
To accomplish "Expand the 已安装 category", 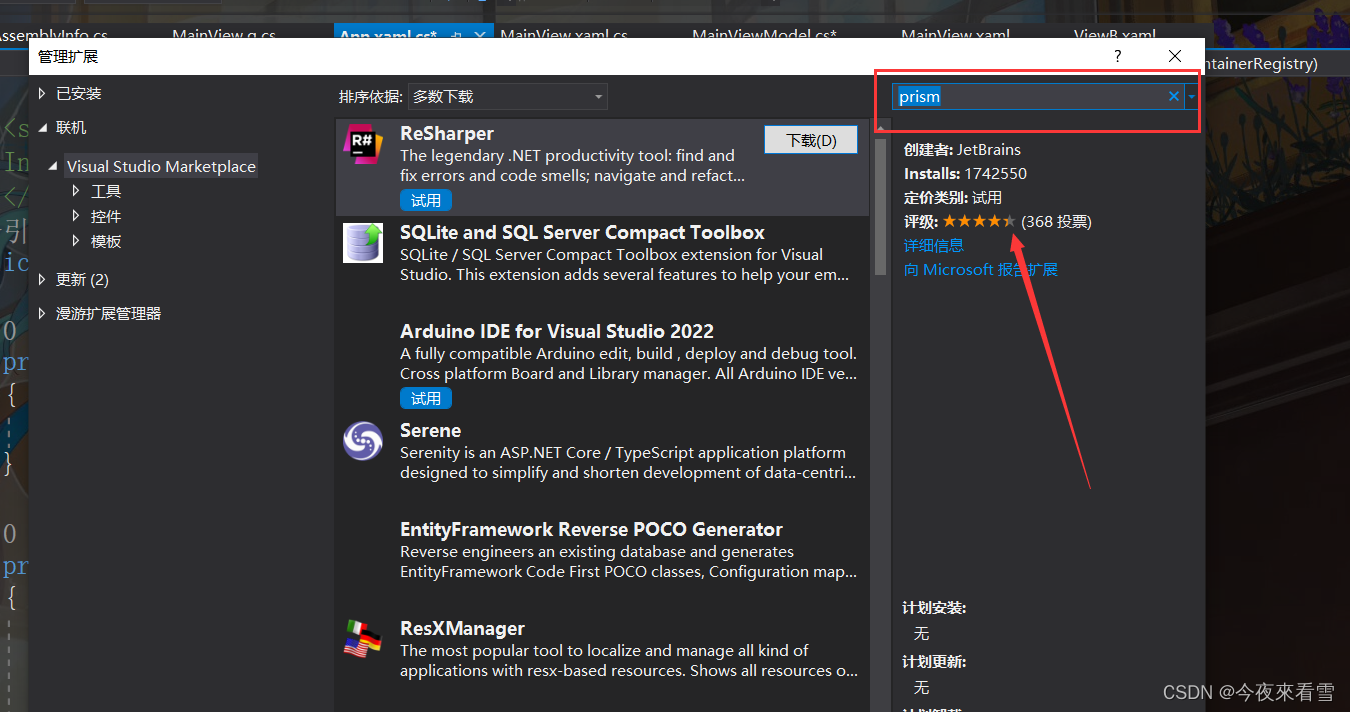I will (x=42, y=93).
